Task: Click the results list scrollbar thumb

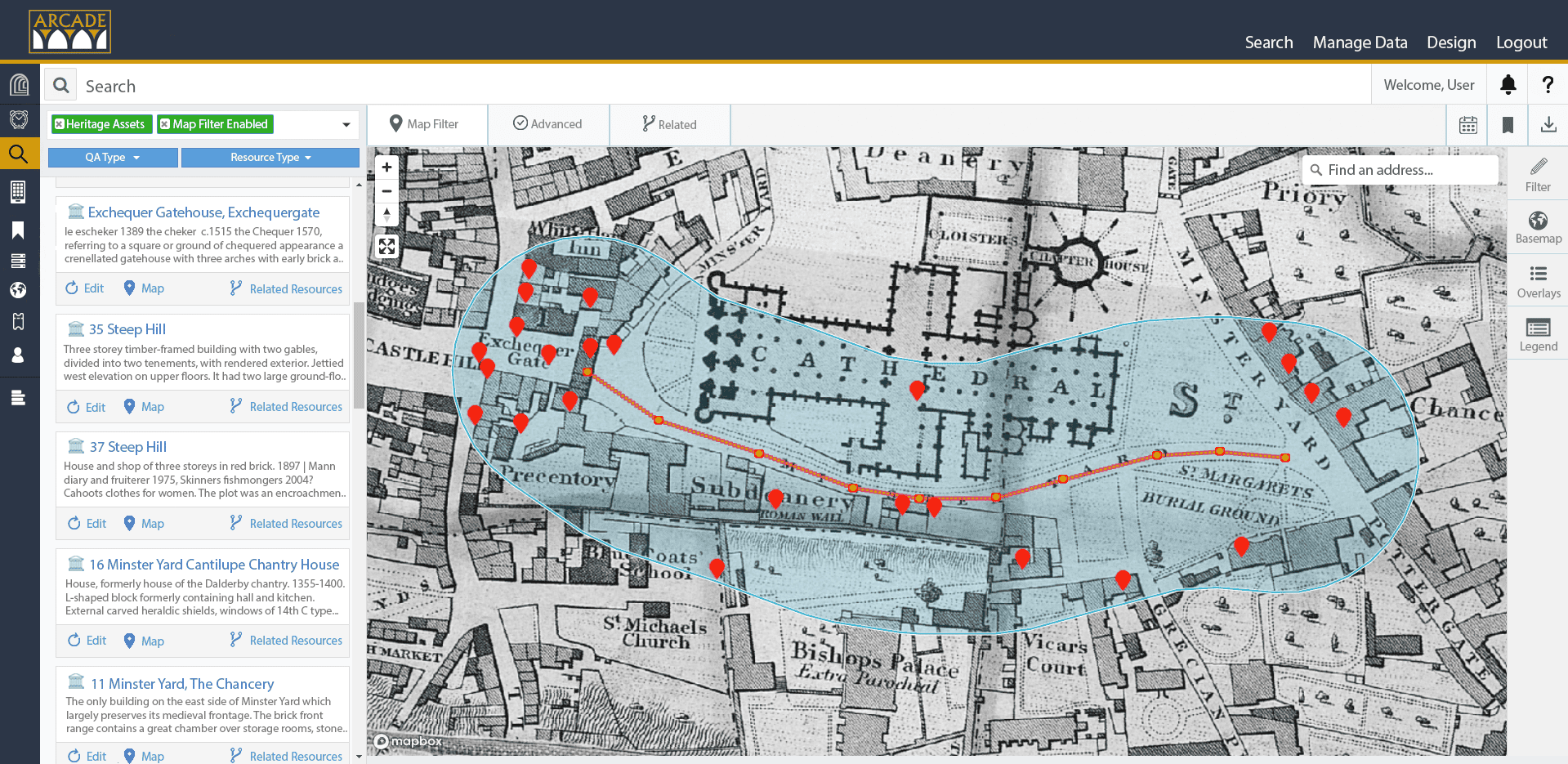Action: point(359,355)
